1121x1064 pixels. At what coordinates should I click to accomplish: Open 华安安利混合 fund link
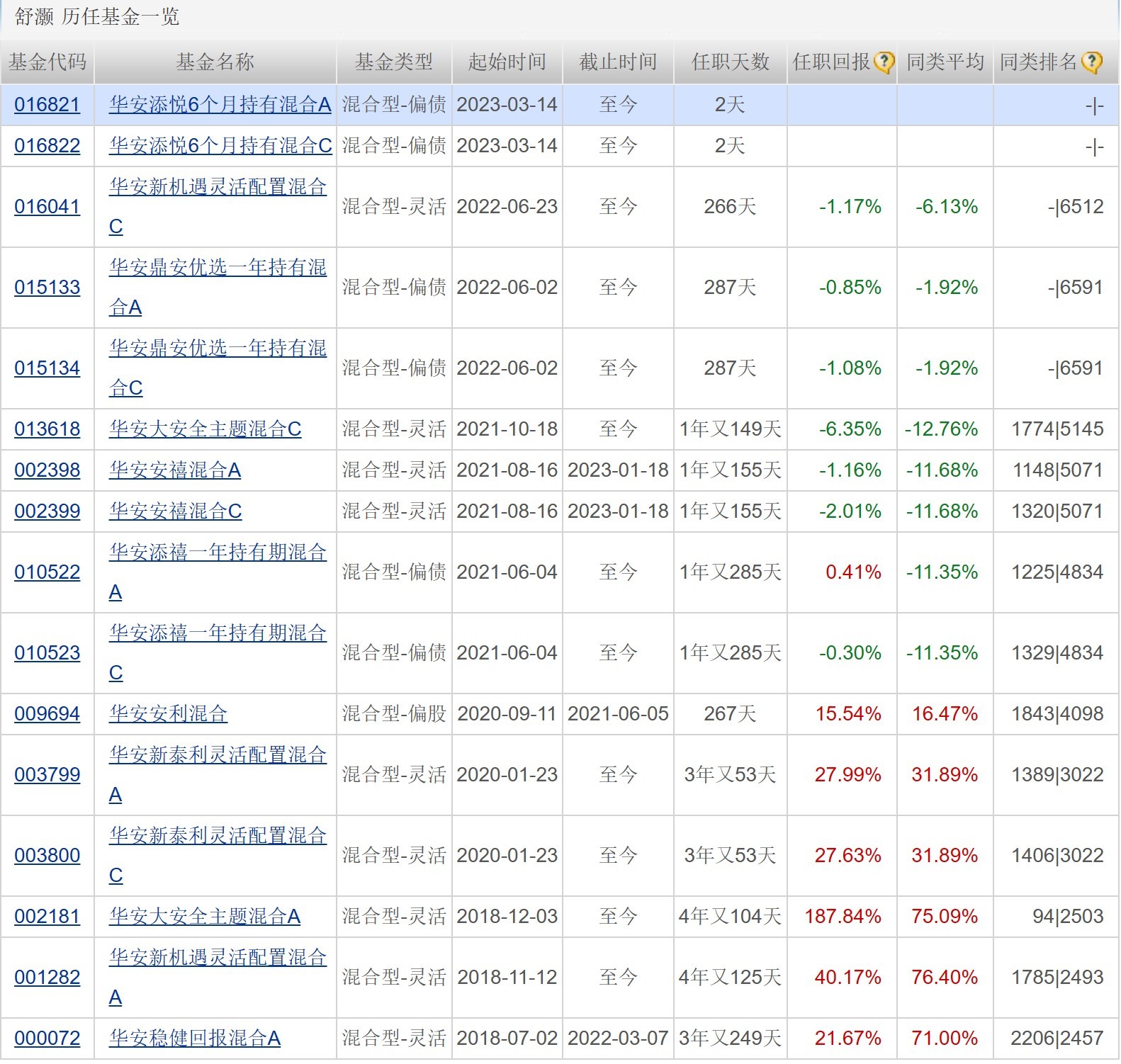tap(169, 714)
